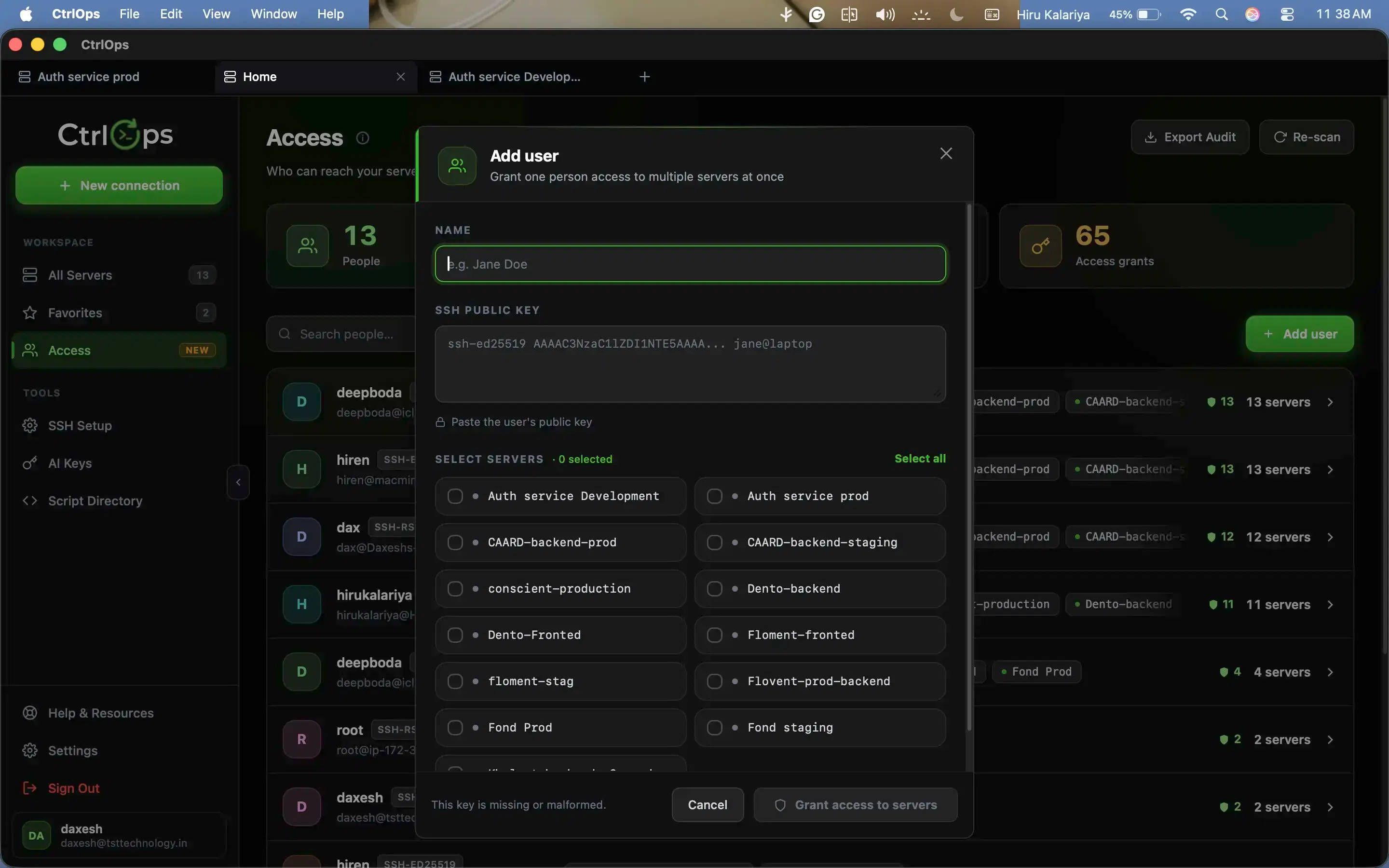Check the Fond Prod server

[x=455, y=728]
